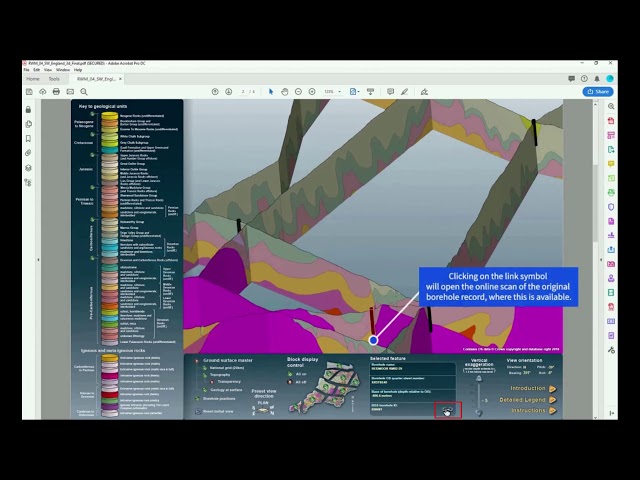Open the attachments paperclip panel

tap(28, 153)
